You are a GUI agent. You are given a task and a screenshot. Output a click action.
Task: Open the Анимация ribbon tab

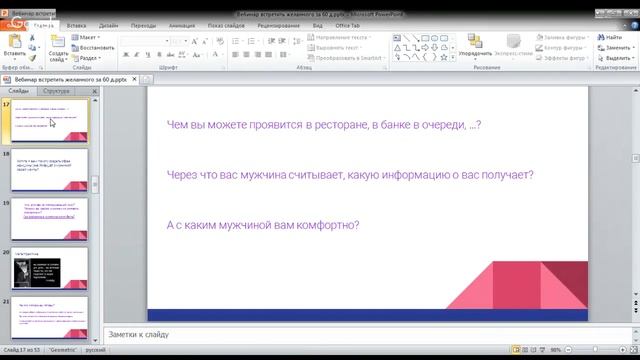[182, 25]
